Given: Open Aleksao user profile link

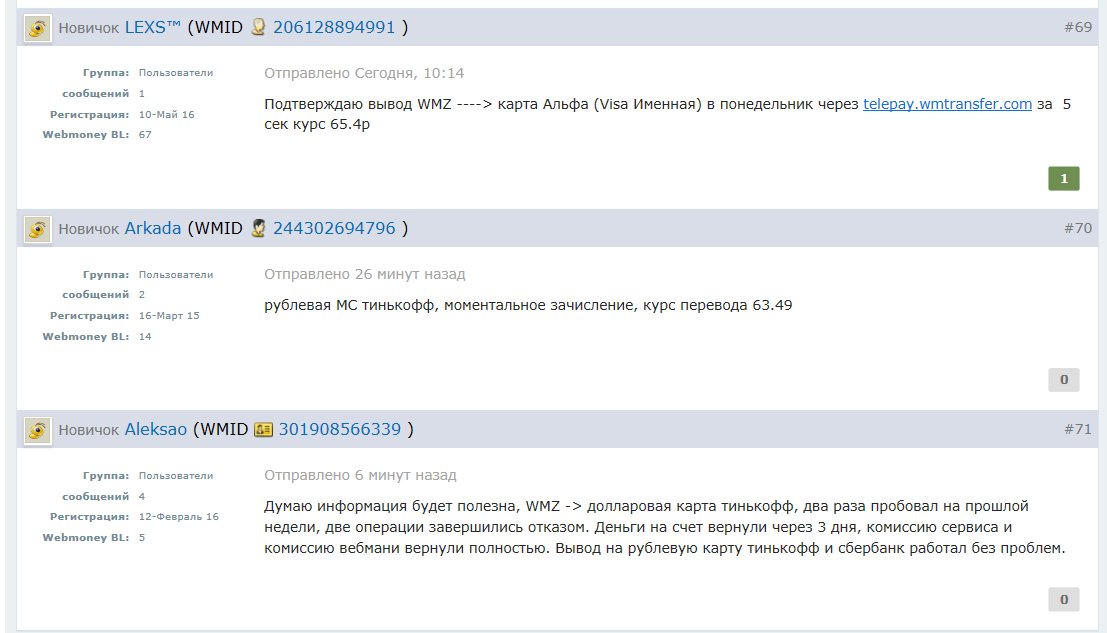Looking at the screenshot, I should (156, 430).
